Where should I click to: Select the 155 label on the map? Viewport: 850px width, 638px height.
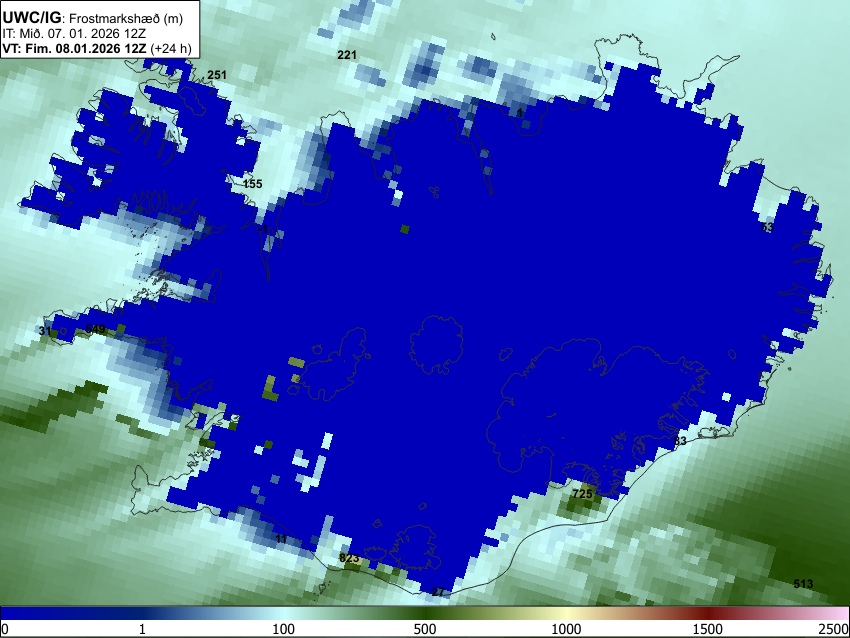click(x=253, y=184)
